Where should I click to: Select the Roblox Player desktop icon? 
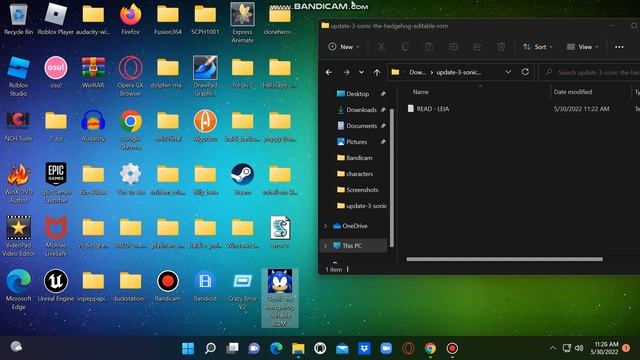point(56,19)
